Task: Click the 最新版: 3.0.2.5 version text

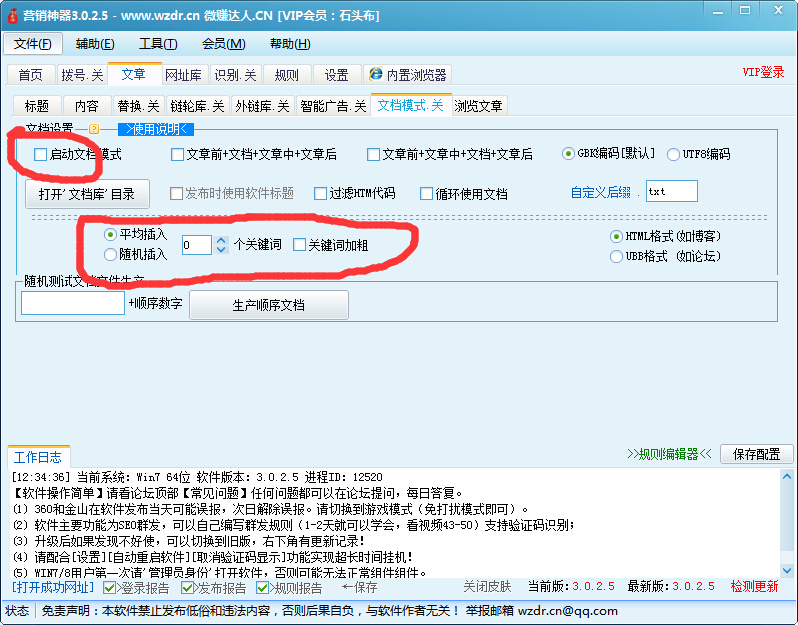Action: coord(671,586)
